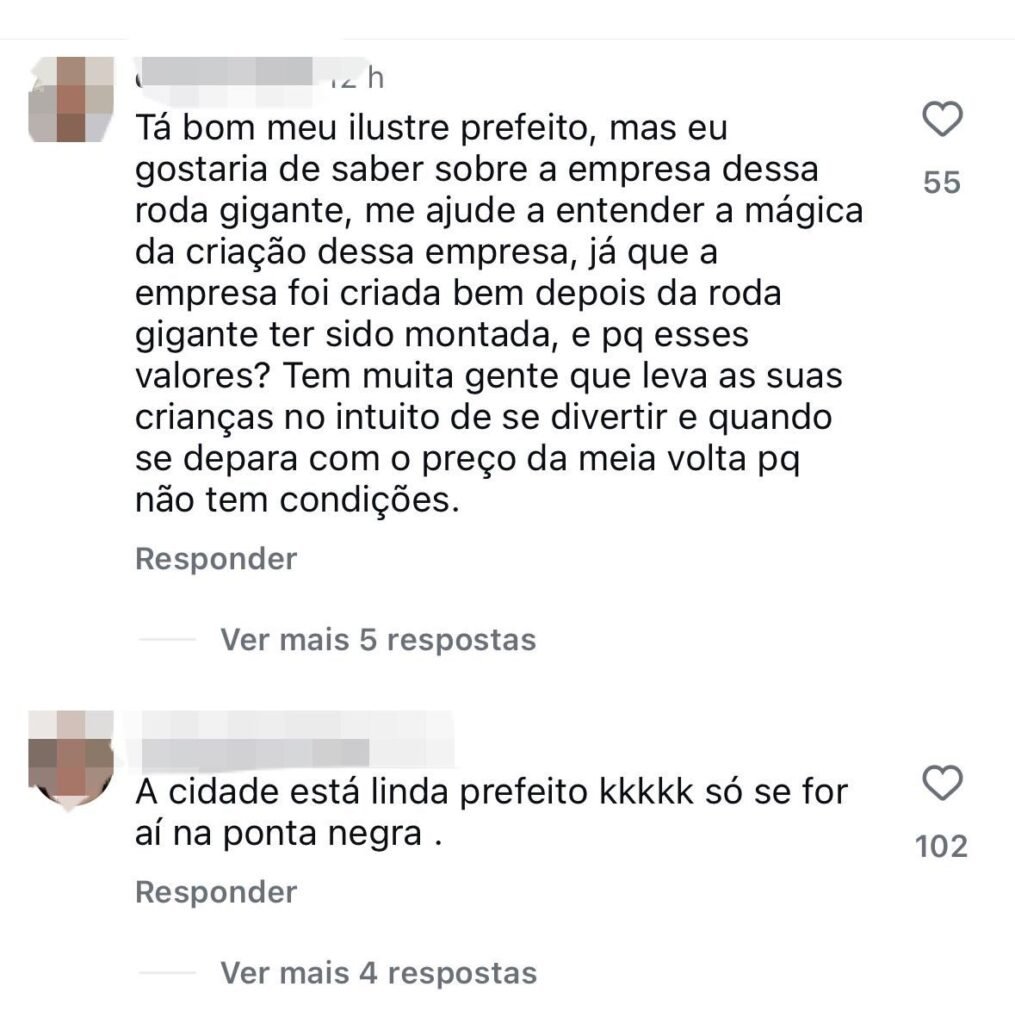
Task: Expand 'Ver mais 4 respostas'
Action: tap(378, 972)
